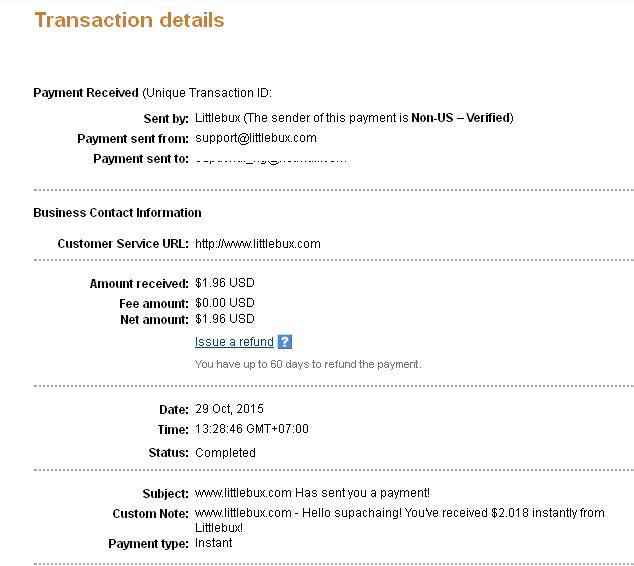
Task: Click the Custom Note message text
Action: [x=399, y=513]
